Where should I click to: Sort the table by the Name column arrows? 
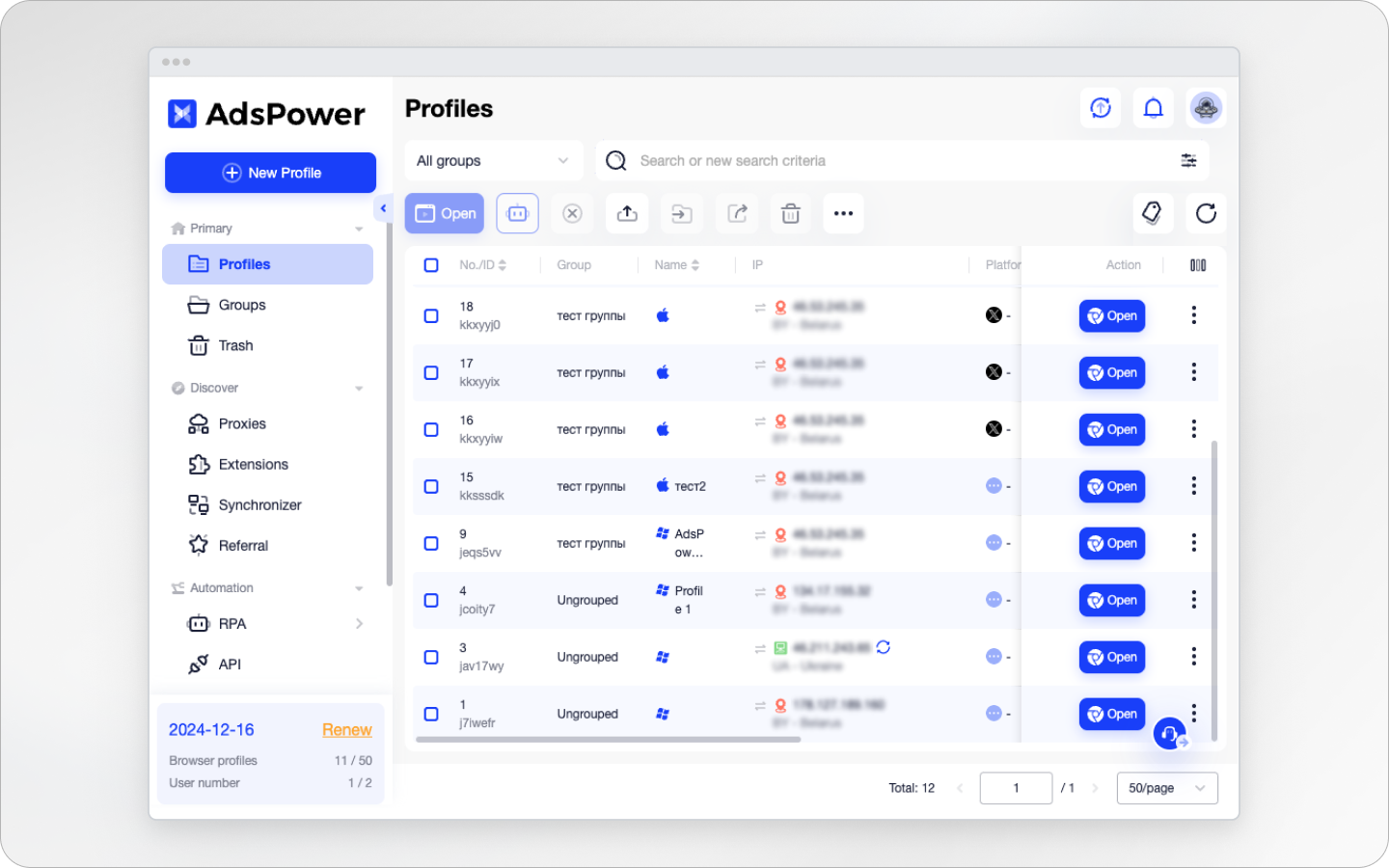[x=696, y=264]
